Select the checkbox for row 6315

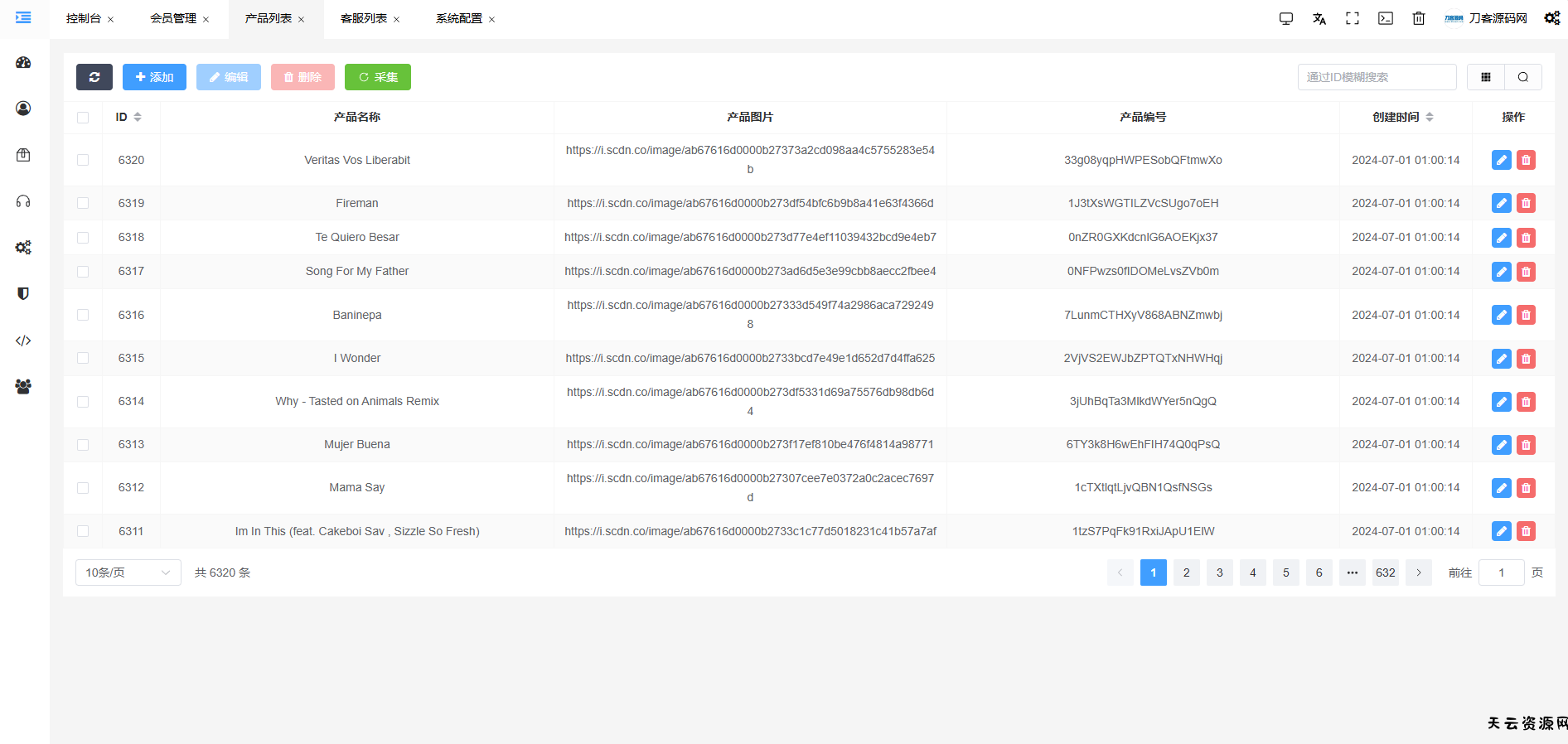click(x=83, y=358)
